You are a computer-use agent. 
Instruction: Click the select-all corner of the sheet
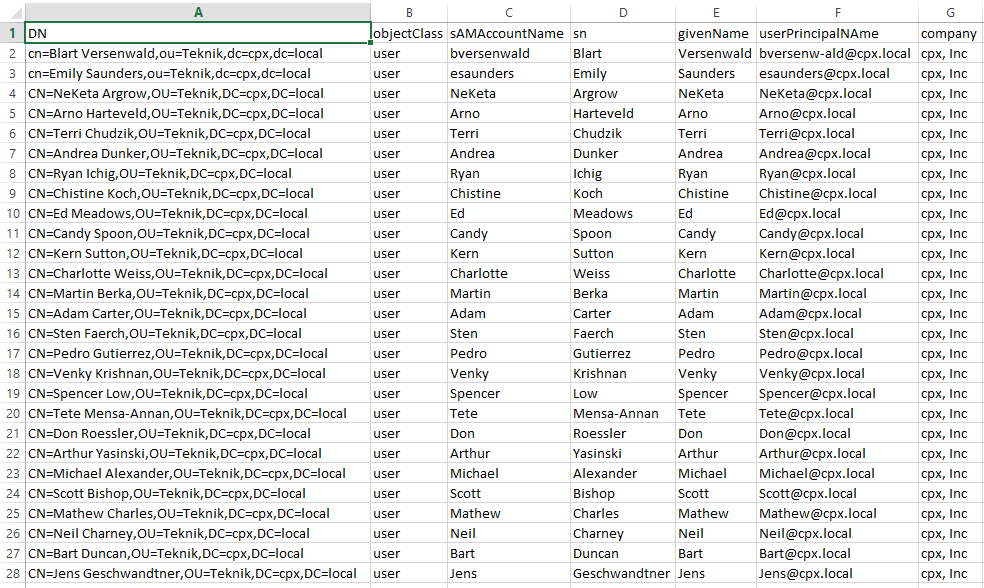[x=13, y=13]
